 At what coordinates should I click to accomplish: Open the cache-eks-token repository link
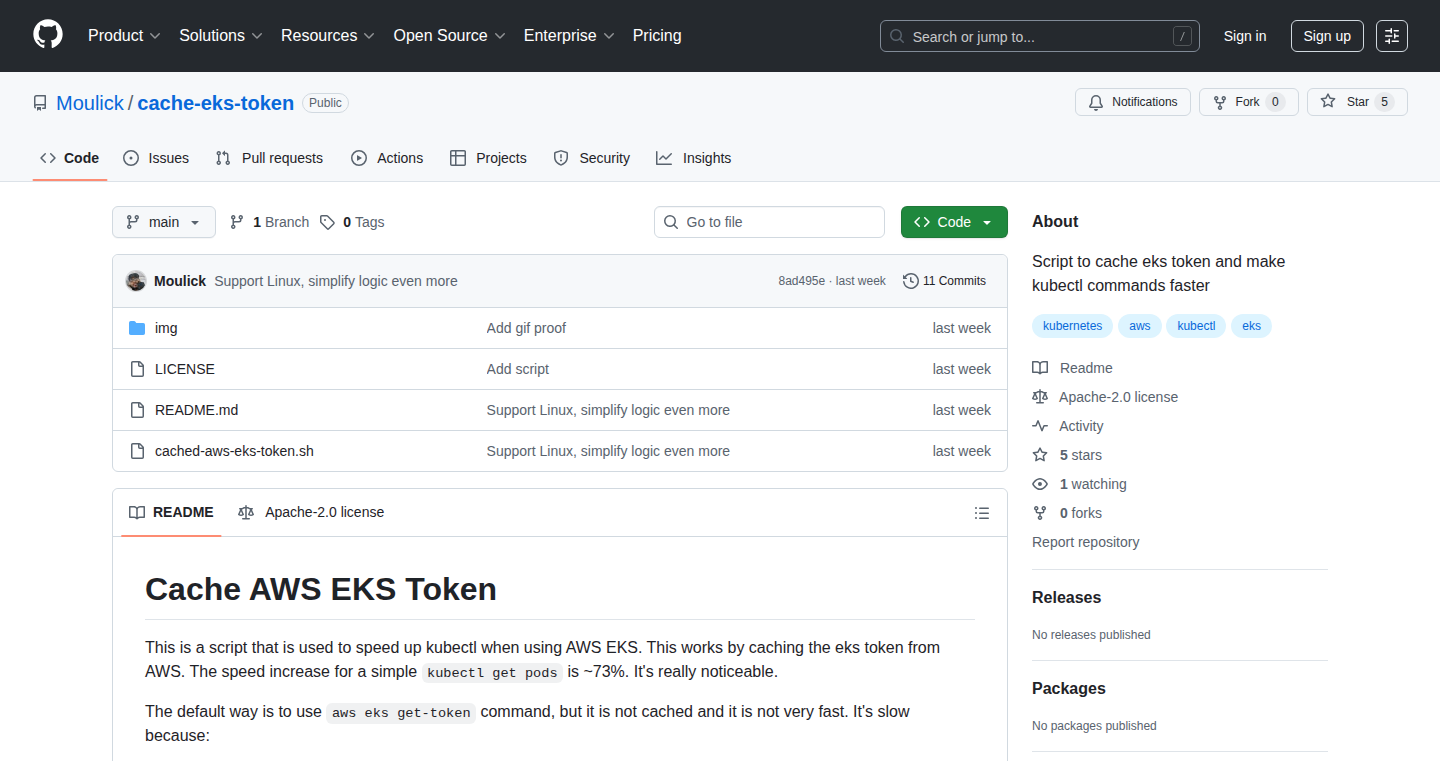(x=216, y=103)
